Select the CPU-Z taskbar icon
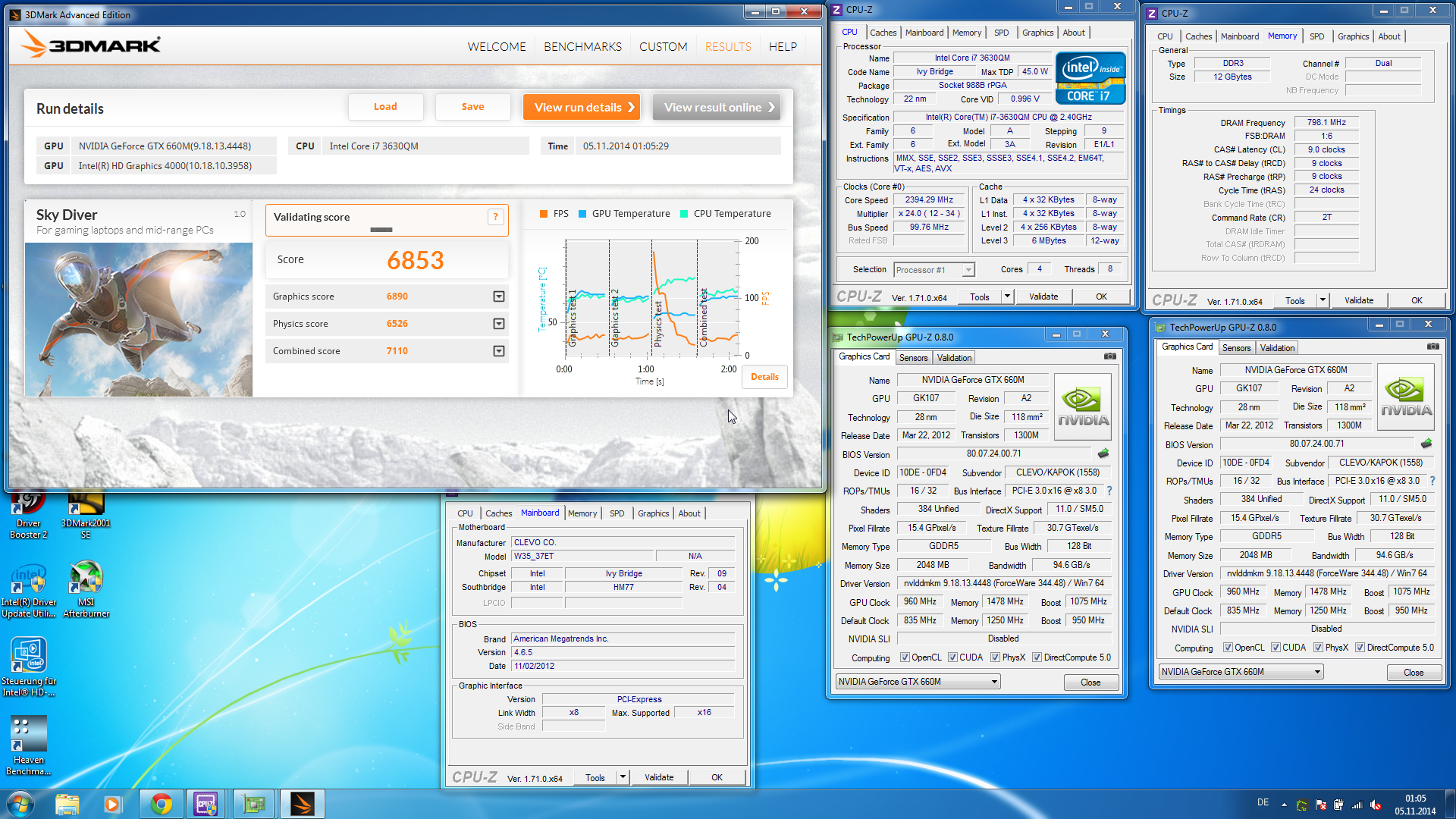The image size is (1456, 819). [x=206, y=804]
